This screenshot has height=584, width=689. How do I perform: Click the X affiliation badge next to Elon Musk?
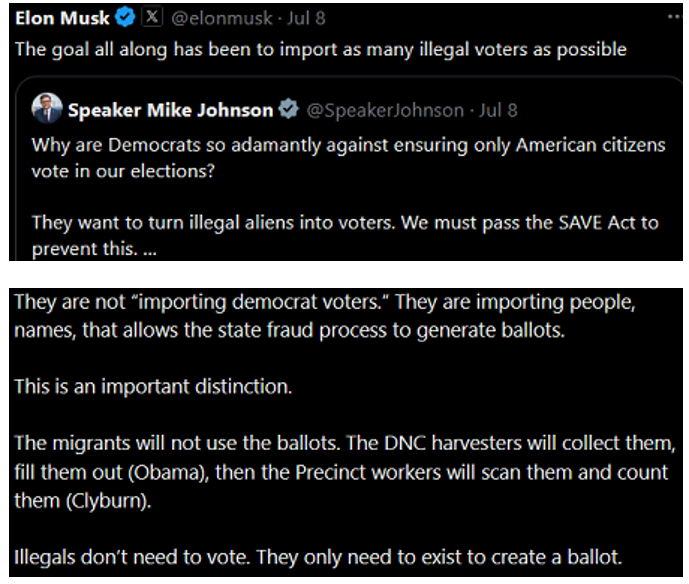152,18
